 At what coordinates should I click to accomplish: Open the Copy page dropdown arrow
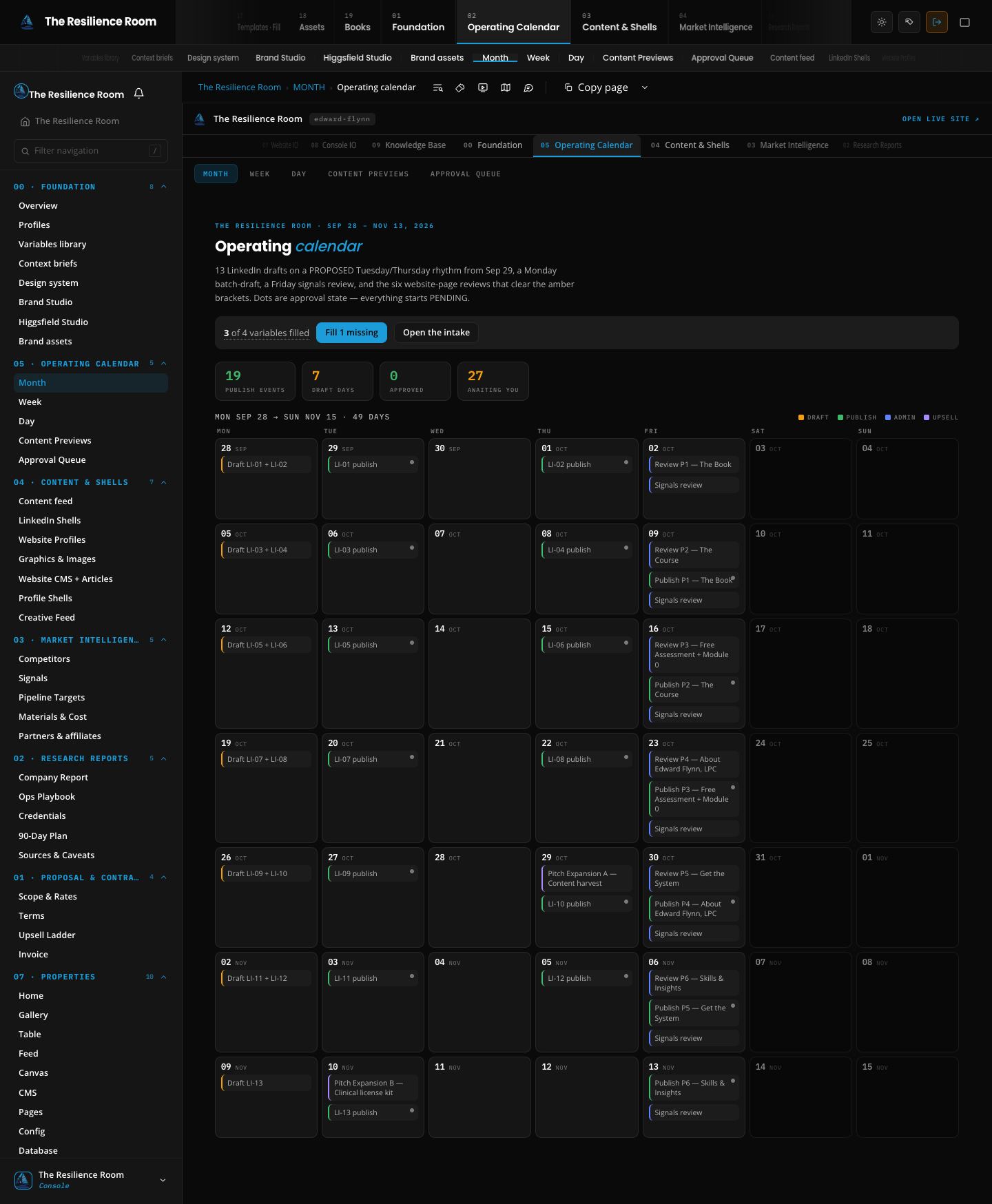click(x=645, y=87)
